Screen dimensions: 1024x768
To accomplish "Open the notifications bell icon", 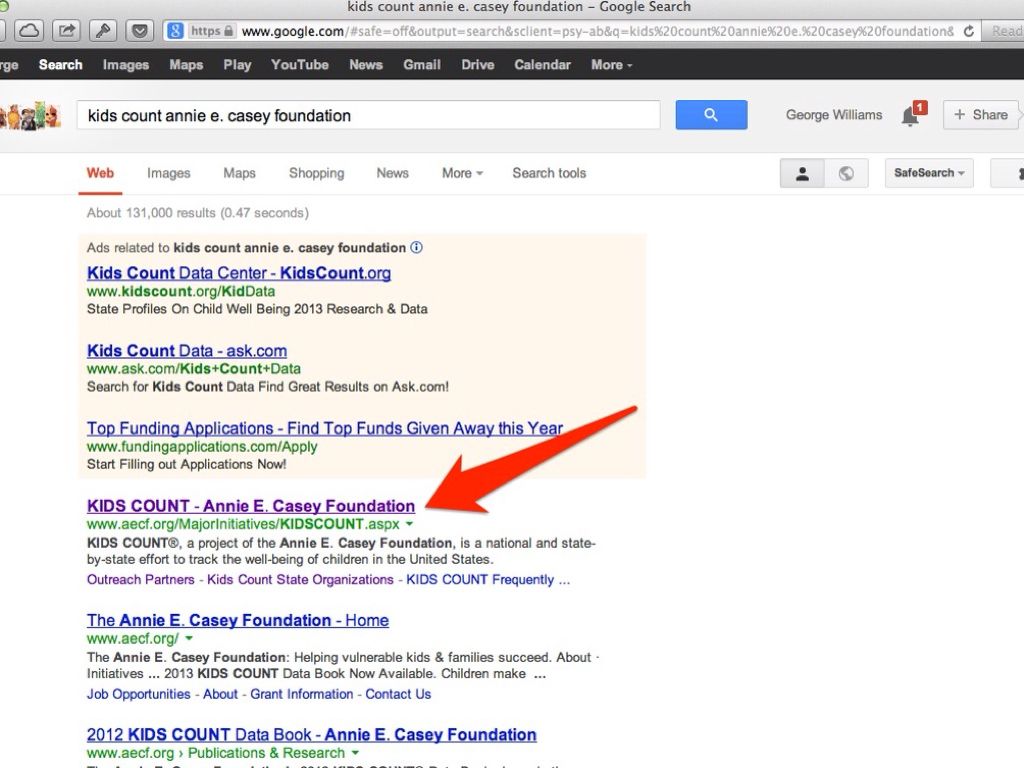I will click(x=910, y=116).
